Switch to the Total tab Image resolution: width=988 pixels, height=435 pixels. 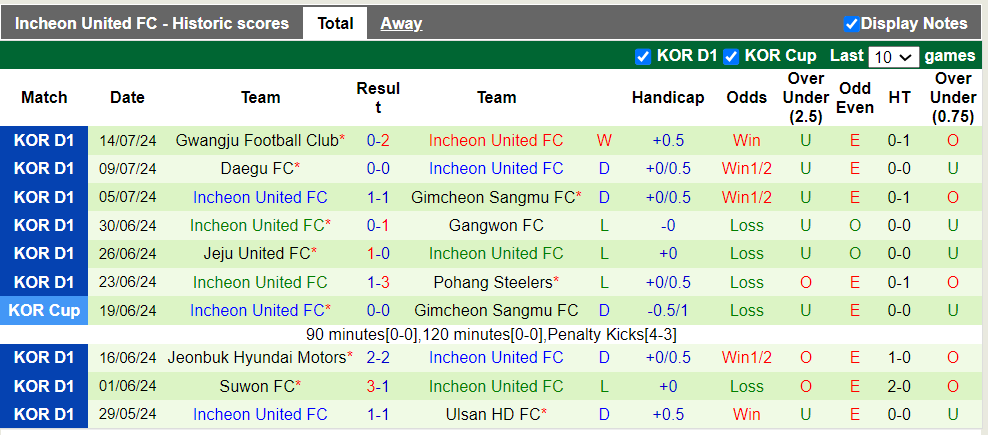[x=335, y=23]
